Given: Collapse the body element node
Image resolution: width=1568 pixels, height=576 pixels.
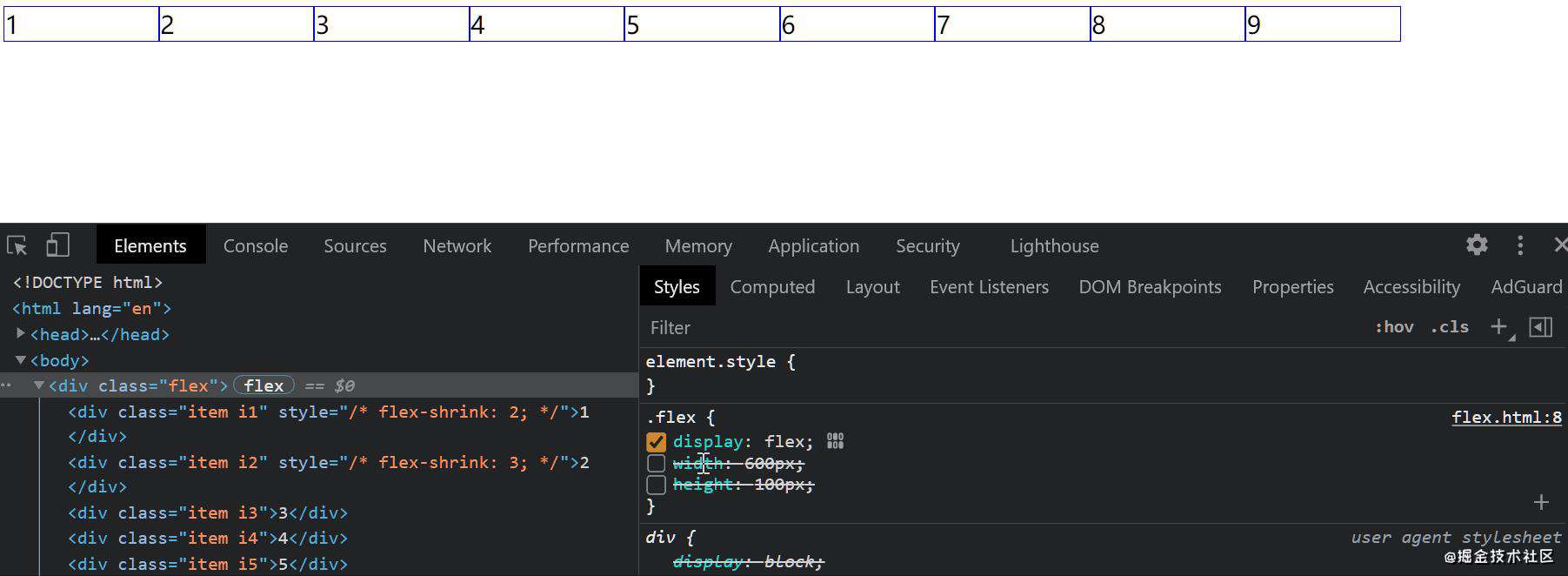Looking at the screenshot, I should [21, 359].
